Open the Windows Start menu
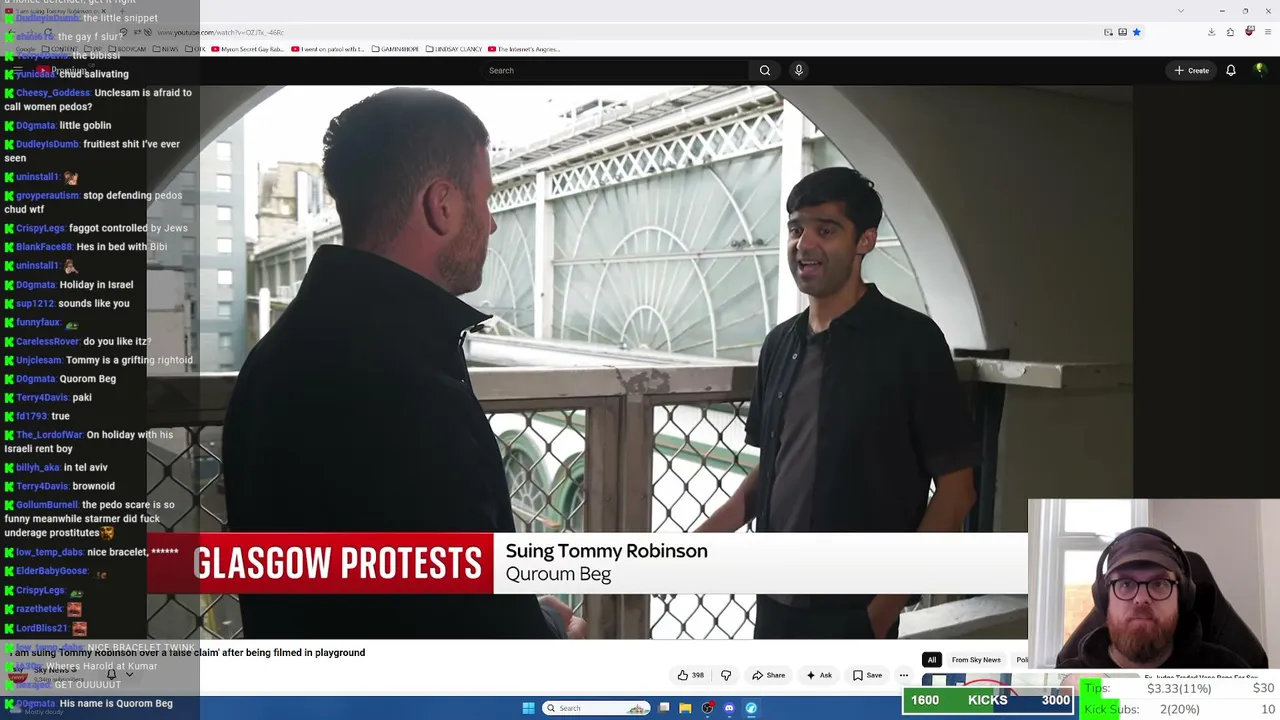This screenshot has width=1280, height=720. (x=528, y=708)
